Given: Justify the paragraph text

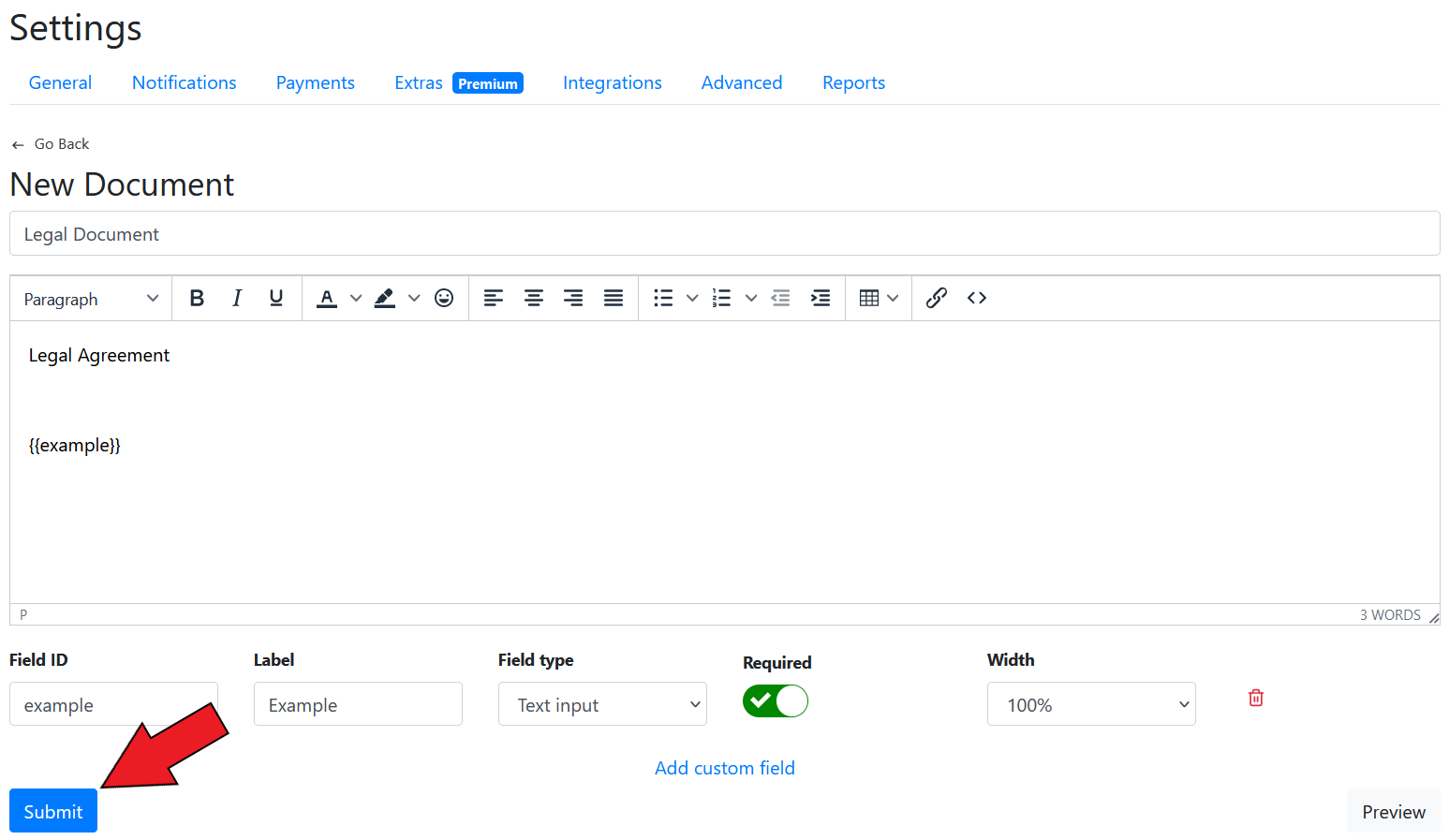Looking at the screenshot, I should pos(614,298).
